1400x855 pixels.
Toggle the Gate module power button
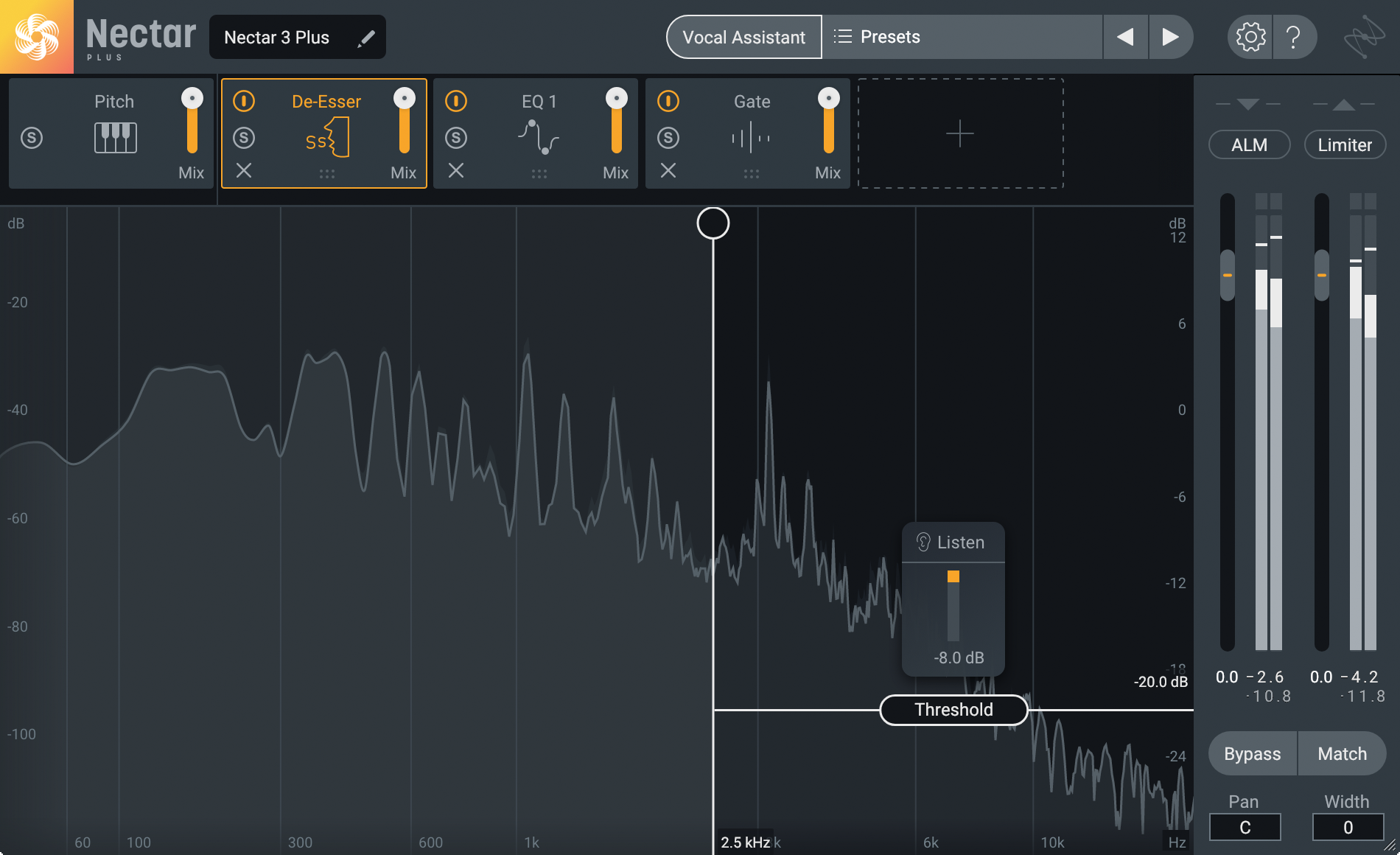[x=668, y=101]
